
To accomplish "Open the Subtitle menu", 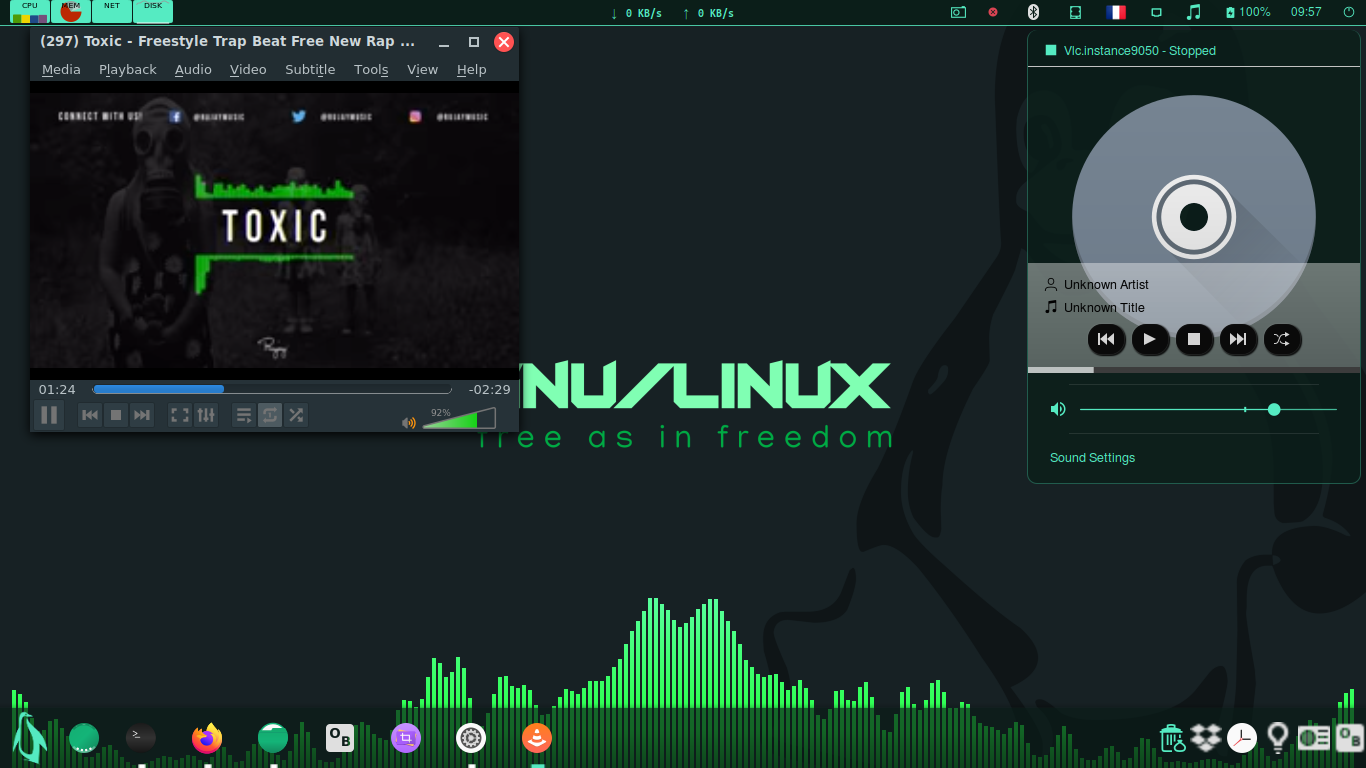I will (310, 69).
